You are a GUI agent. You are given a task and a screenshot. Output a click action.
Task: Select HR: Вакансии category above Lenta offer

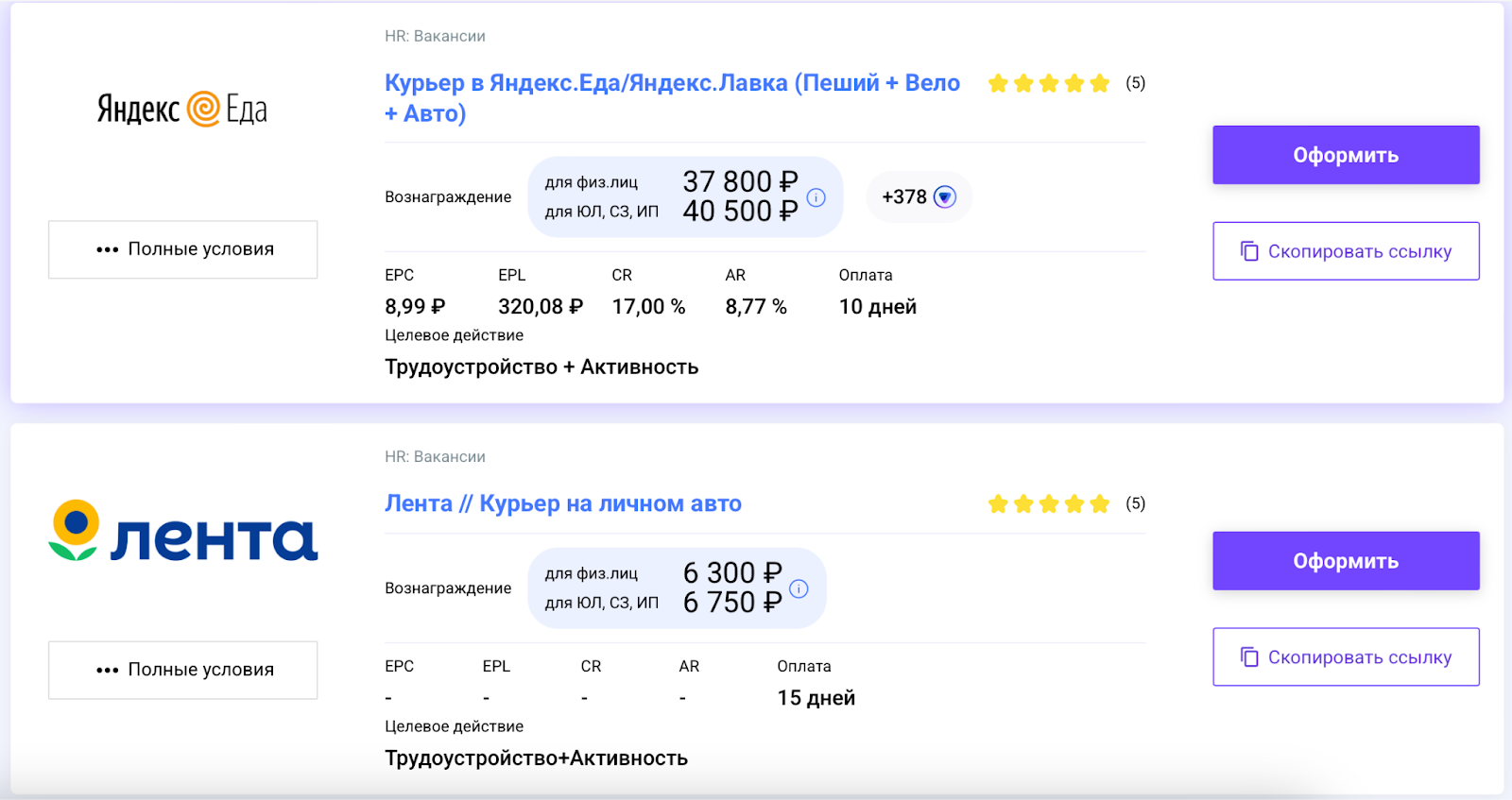click(435, 457)
